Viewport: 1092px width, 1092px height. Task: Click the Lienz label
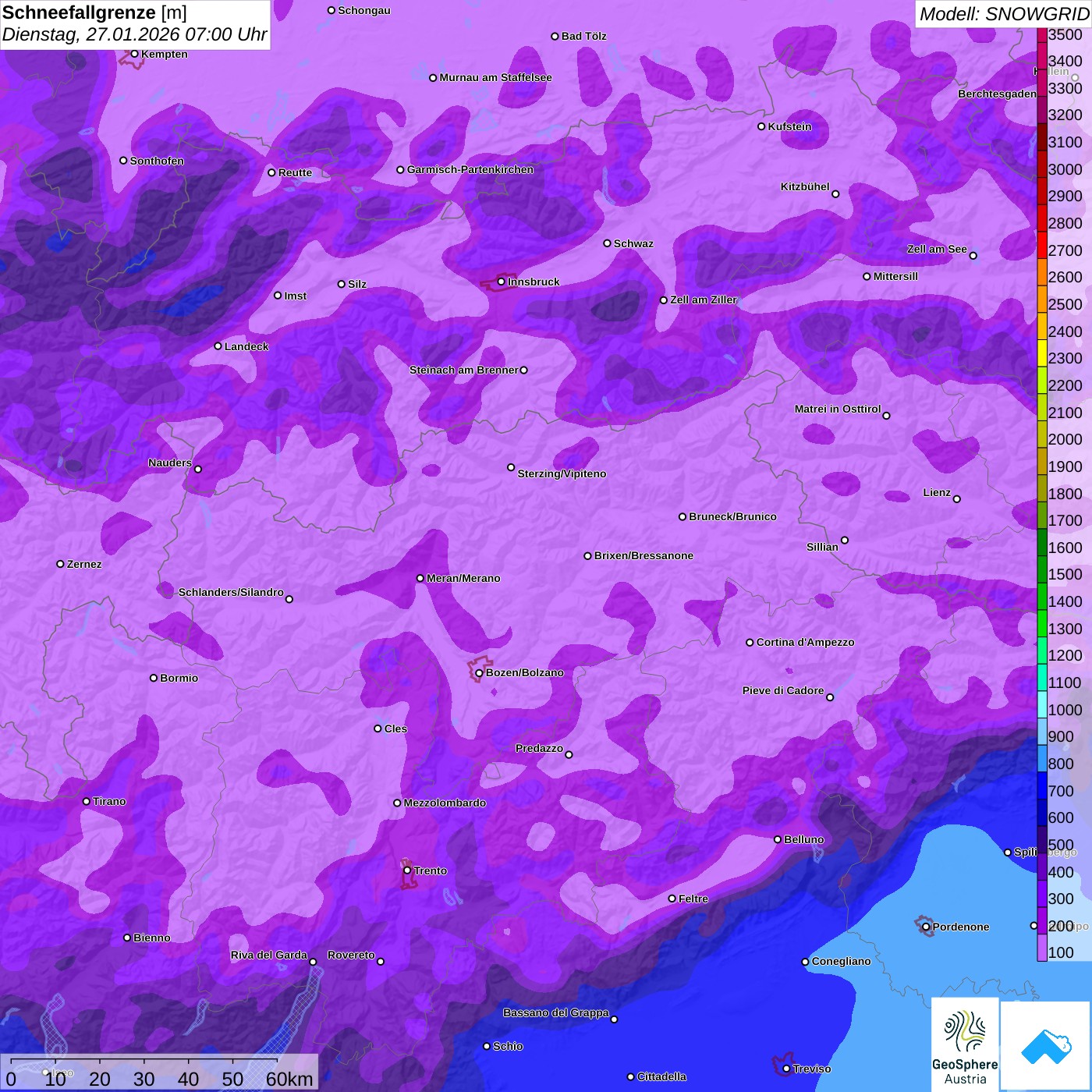(x=937, y=492)
